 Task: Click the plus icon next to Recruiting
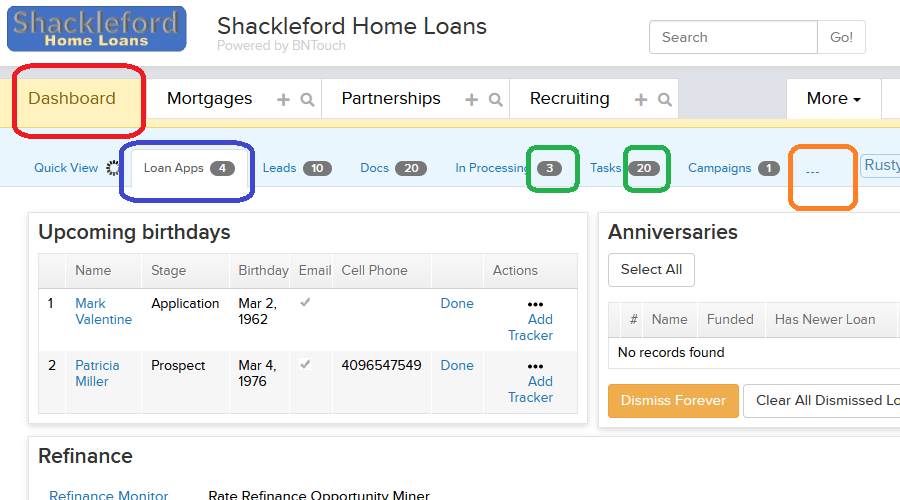click(641, 100)
